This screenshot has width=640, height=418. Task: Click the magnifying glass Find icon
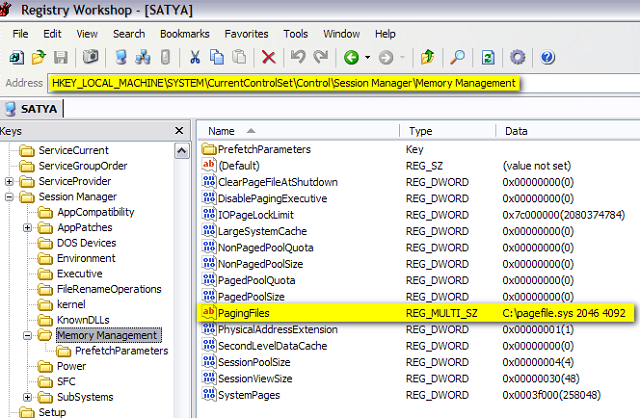458,58
